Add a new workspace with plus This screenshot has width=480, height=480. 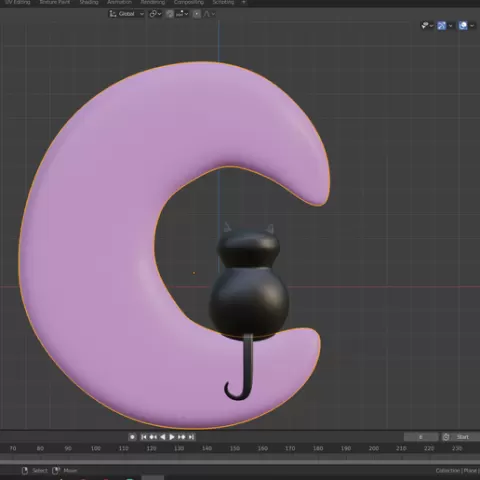click(244, 2)
